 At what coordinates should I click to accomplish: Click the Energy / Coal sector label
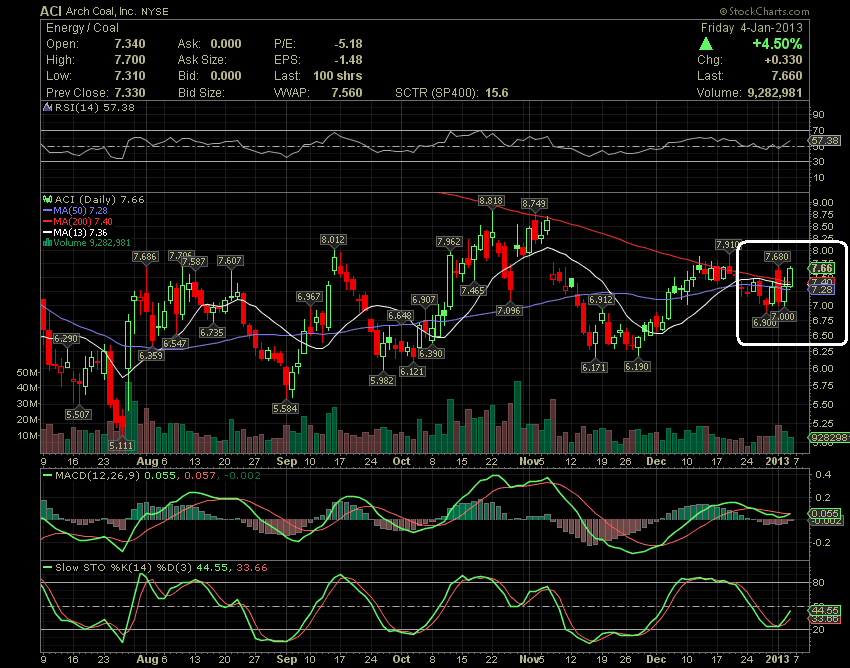82,28
